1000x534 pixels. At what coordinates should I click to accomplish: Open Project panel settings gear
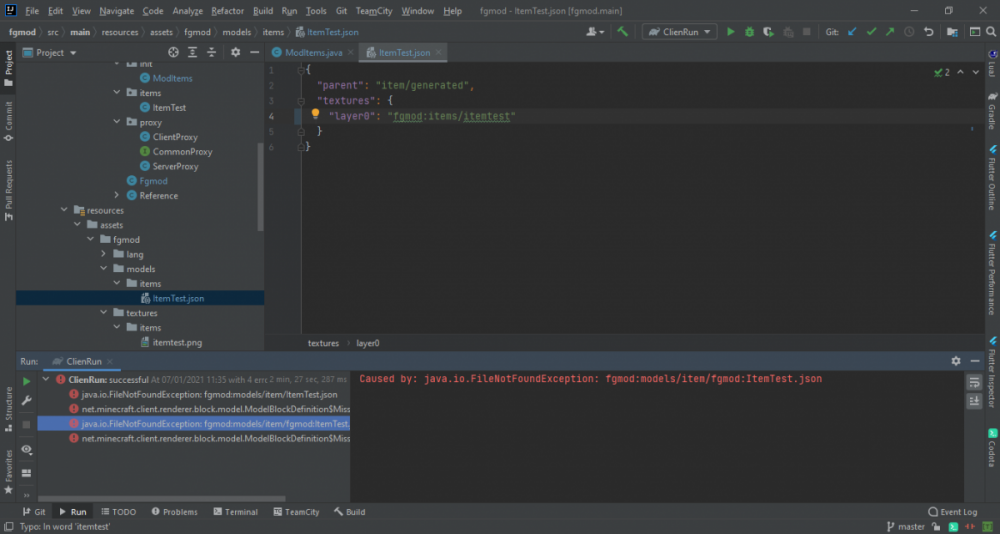[x=235, y=52]
